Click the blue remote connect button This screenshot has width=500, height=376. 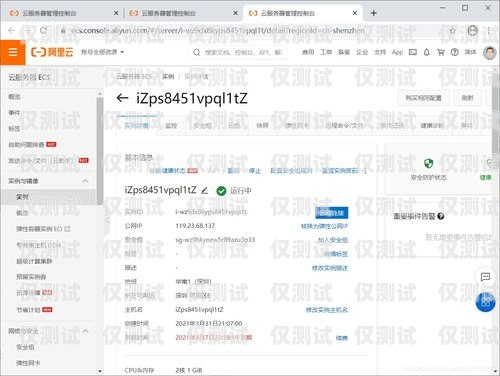(332, 213)
